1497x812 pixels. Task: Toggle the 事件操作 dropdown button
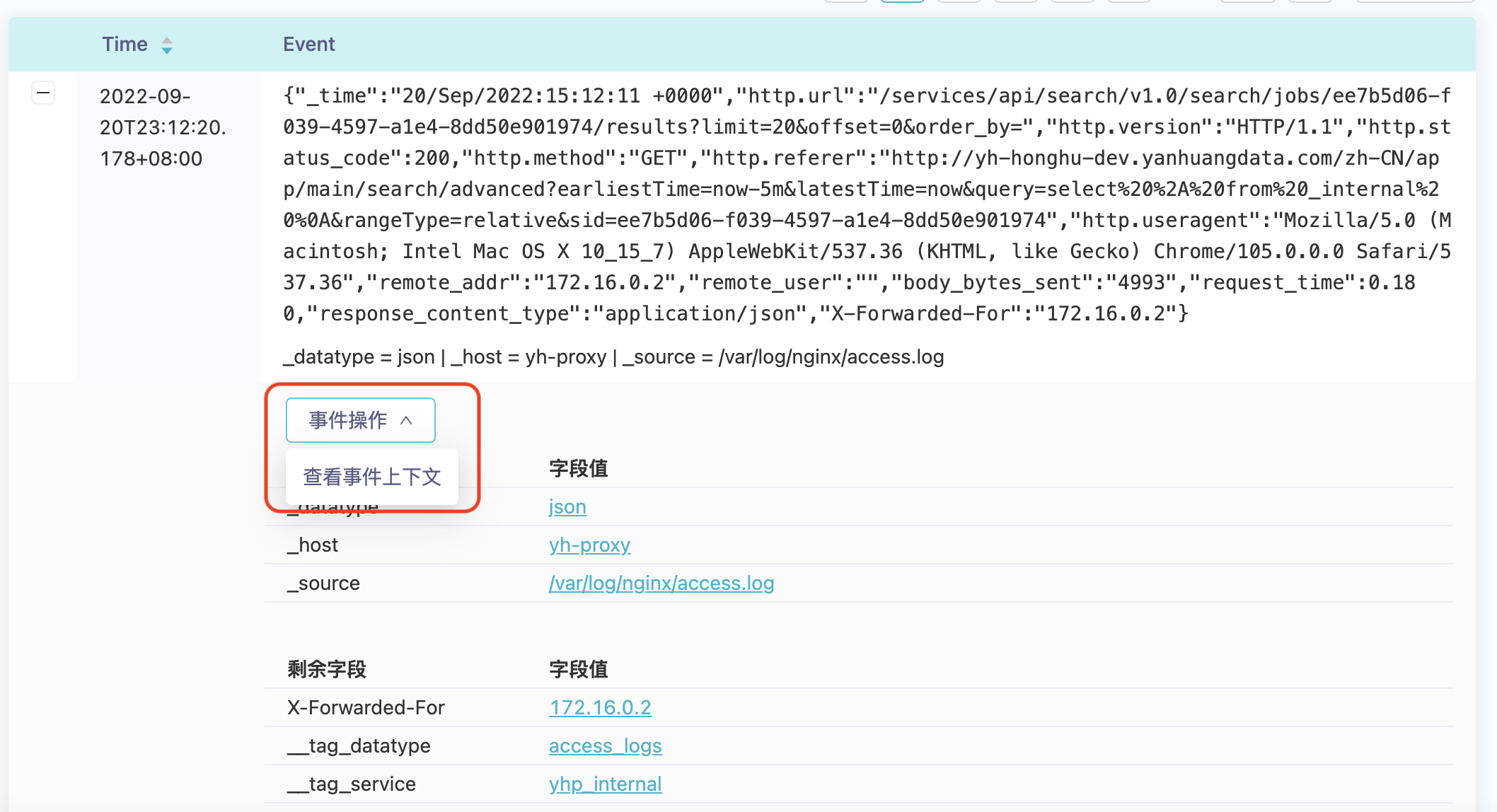click(361, 420)
